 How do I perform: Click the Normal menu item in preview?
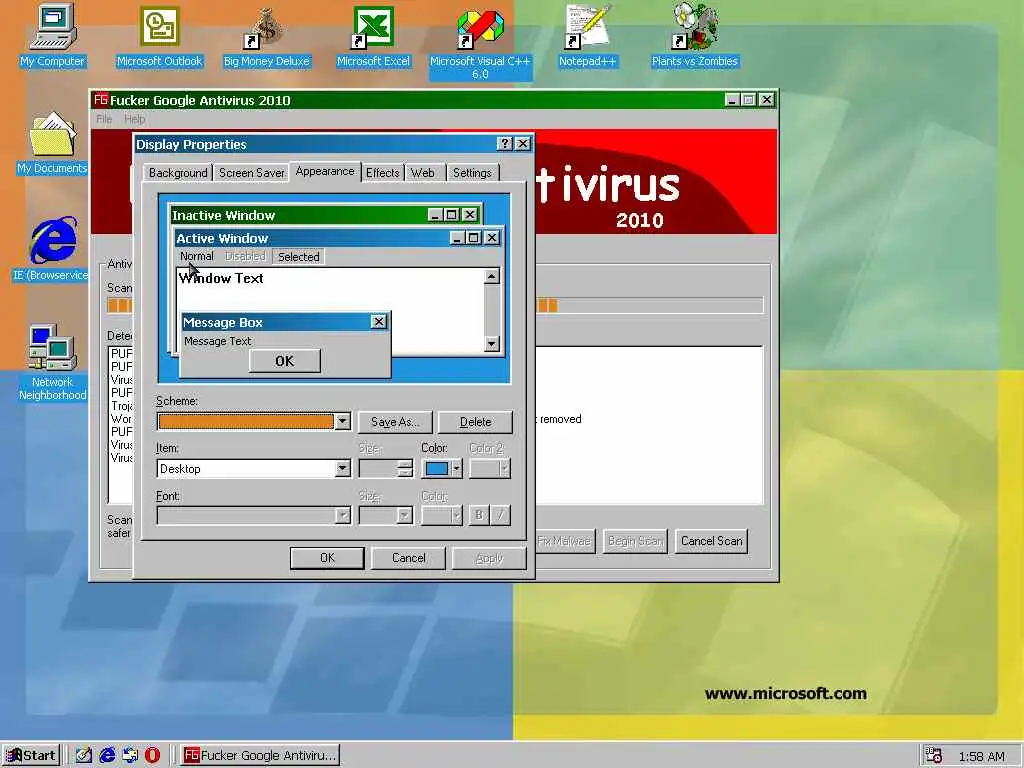pos(197,256)
